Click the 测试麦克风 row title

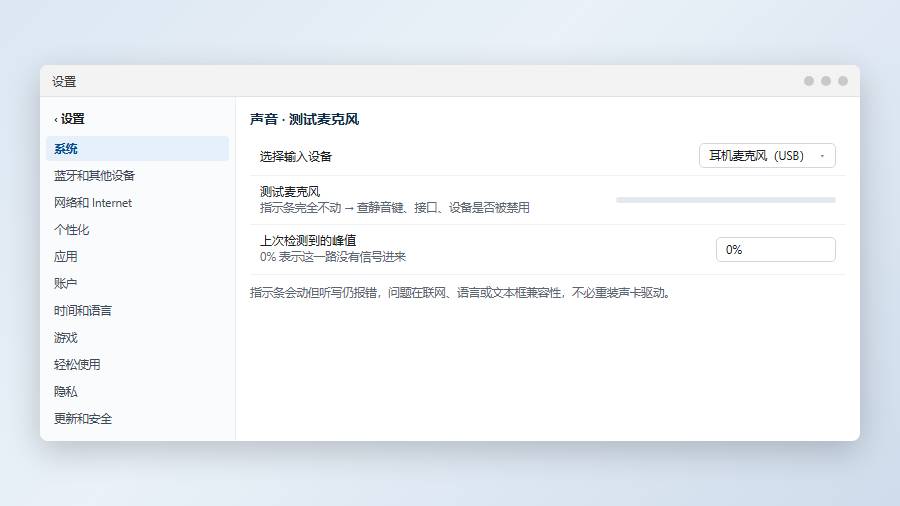[290, 192]
